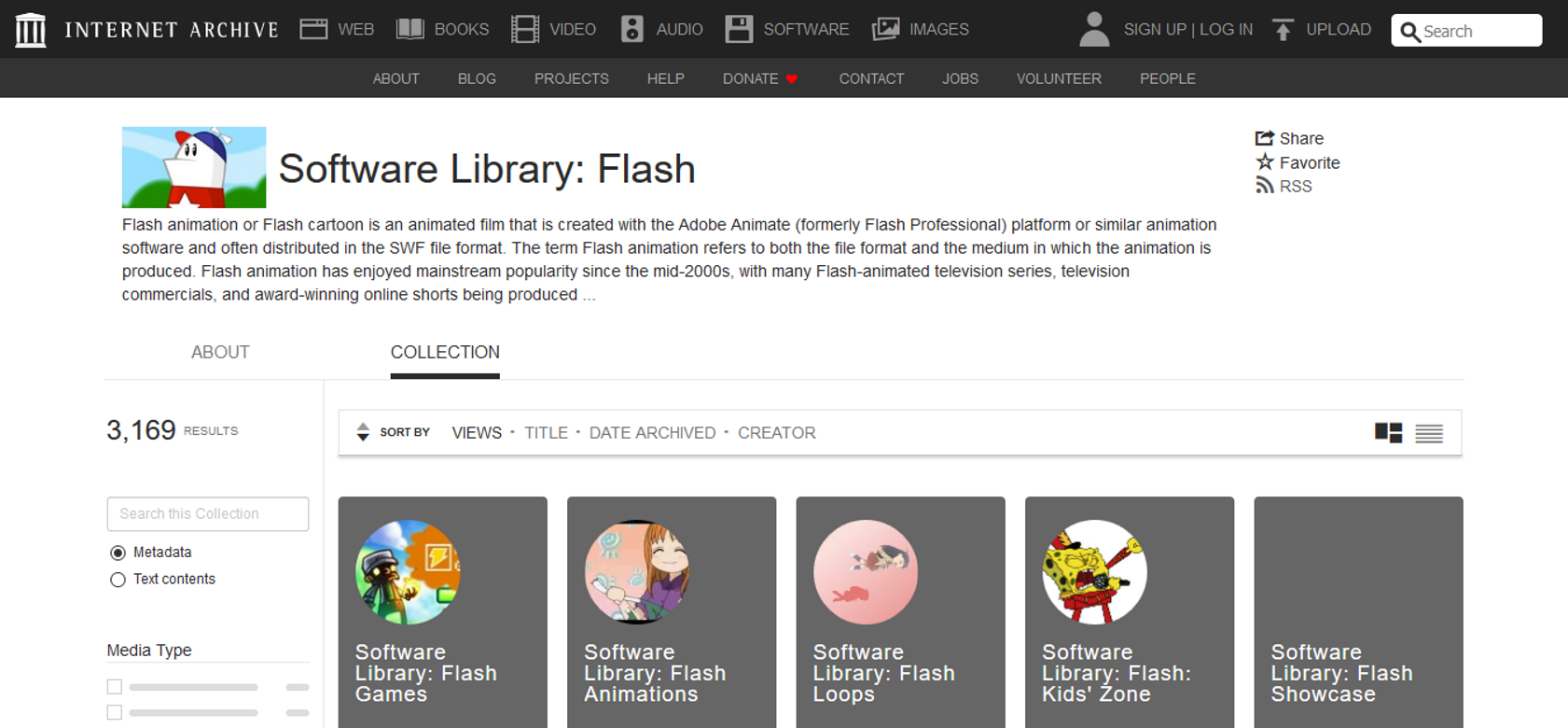
Task: Open the People menu item
Action: pyautogui.click(x=1167, y=78)
